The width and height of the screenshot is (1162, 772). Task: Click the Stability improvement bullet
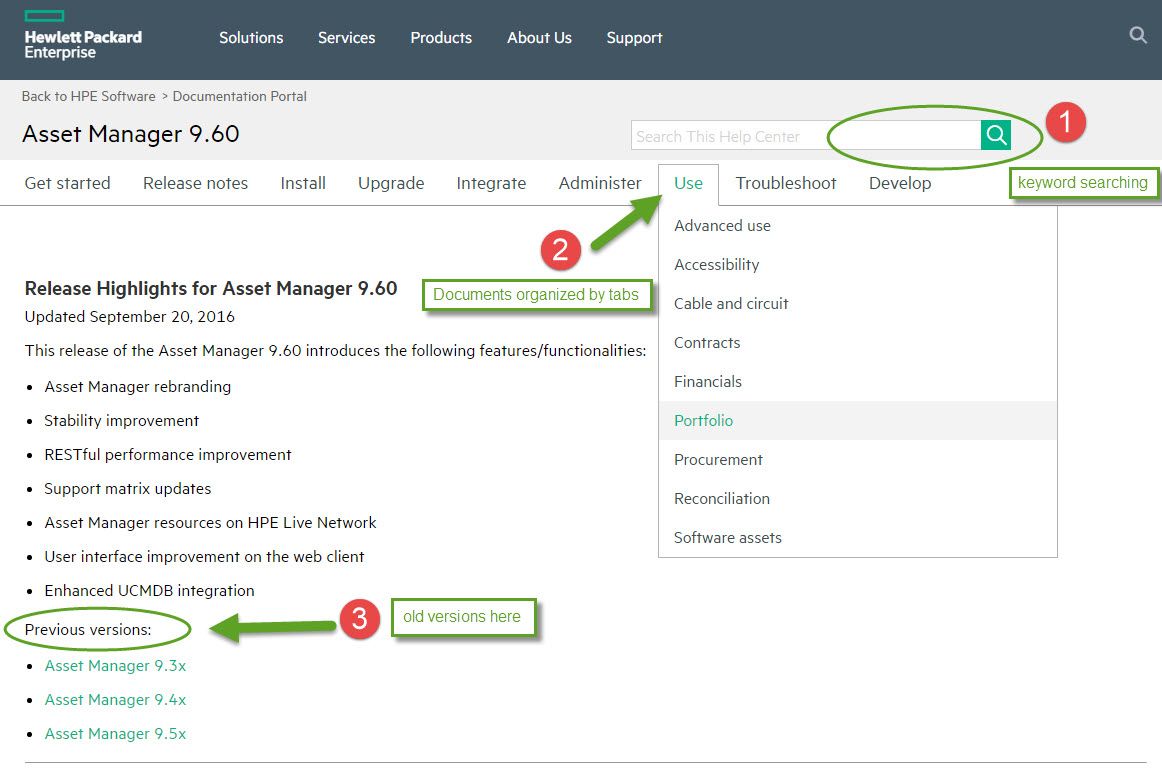click(122, 421)
